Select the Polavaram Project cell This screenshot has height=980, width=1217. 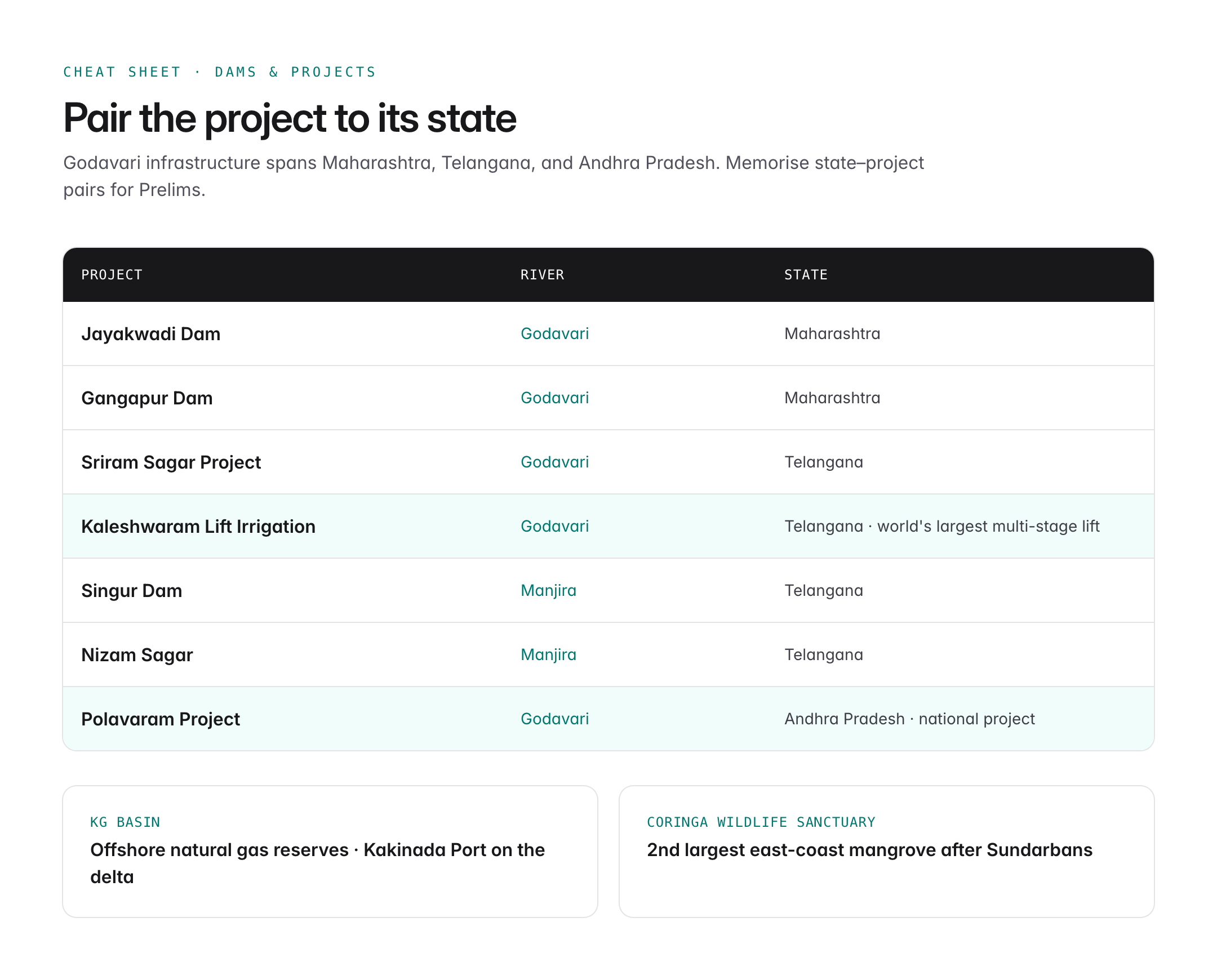[x=161, y=720]
